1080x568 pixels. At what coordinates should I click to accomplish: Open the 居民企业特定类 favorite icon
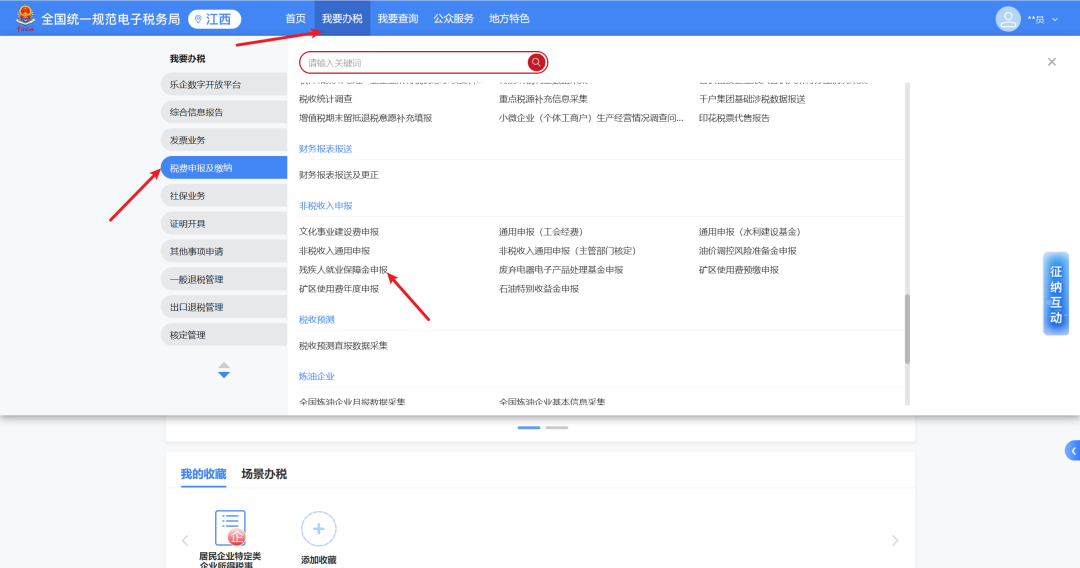[230, 528]
